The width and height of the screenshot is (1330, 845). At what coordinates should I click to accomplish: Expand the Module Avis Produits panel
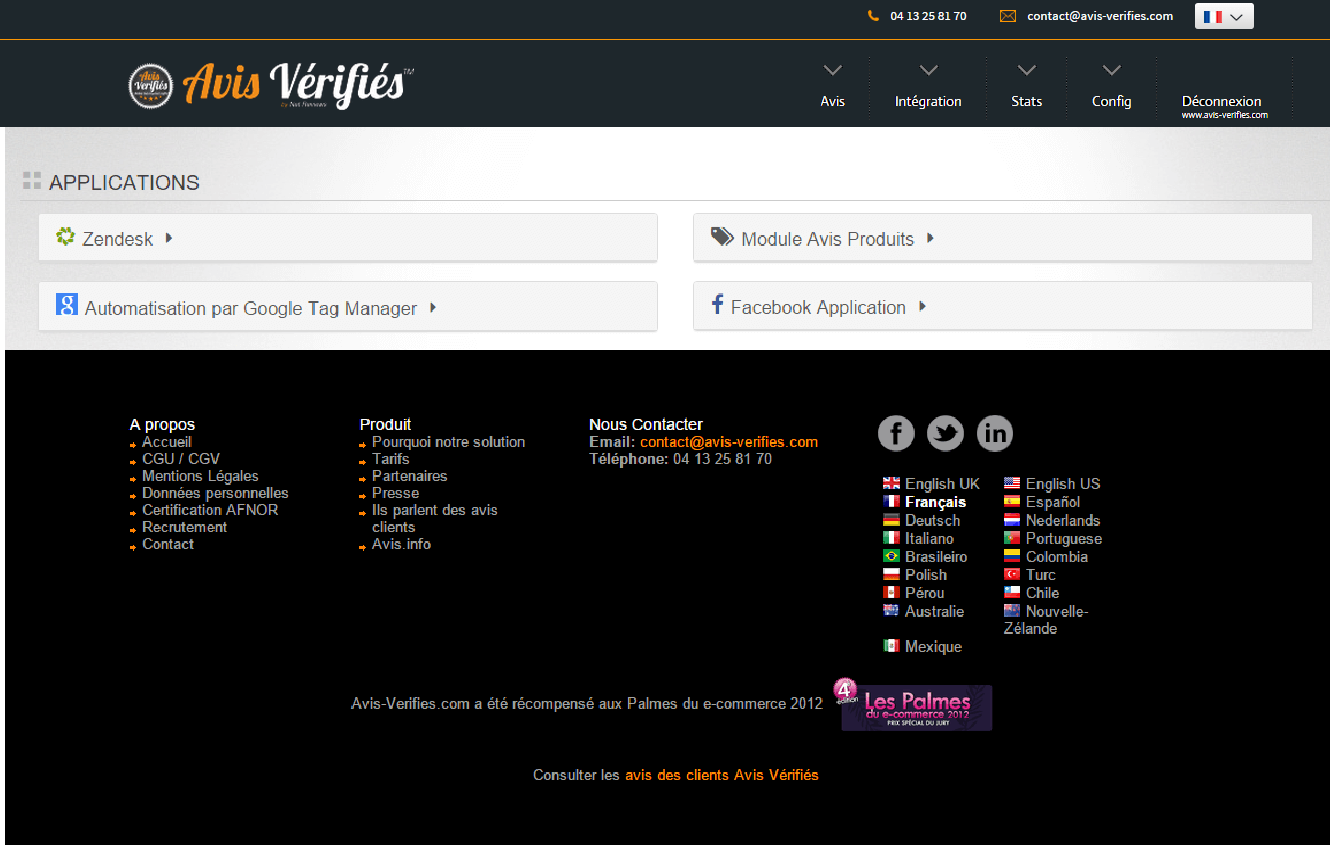(1003, 238)
